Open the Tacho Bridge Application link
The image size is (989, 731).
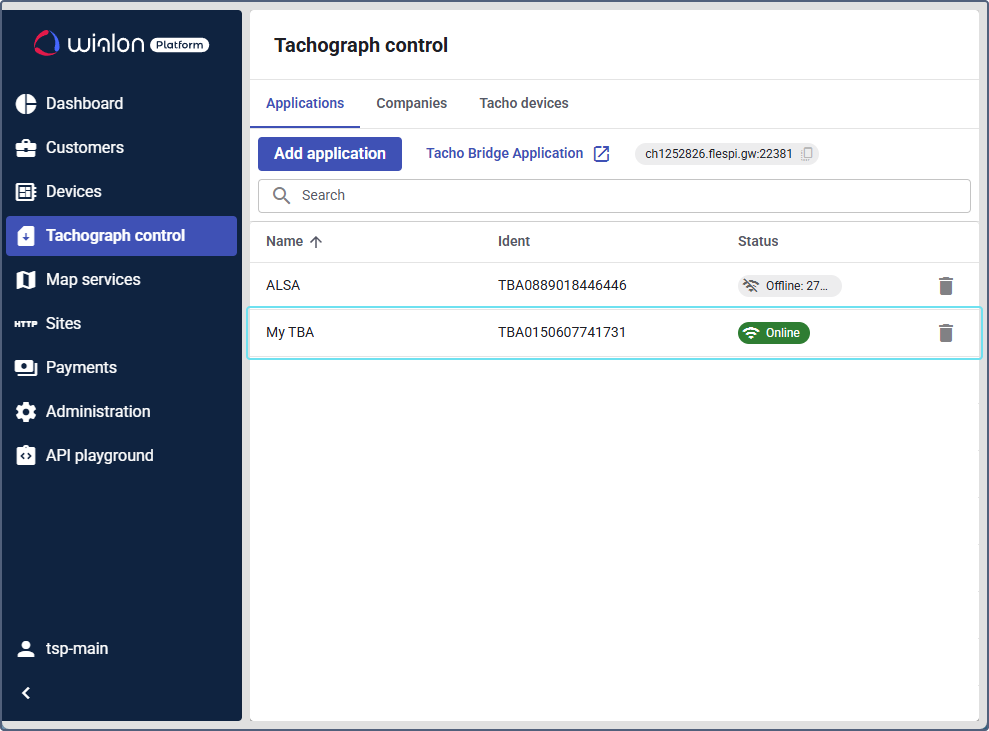(x=504, y=154)
